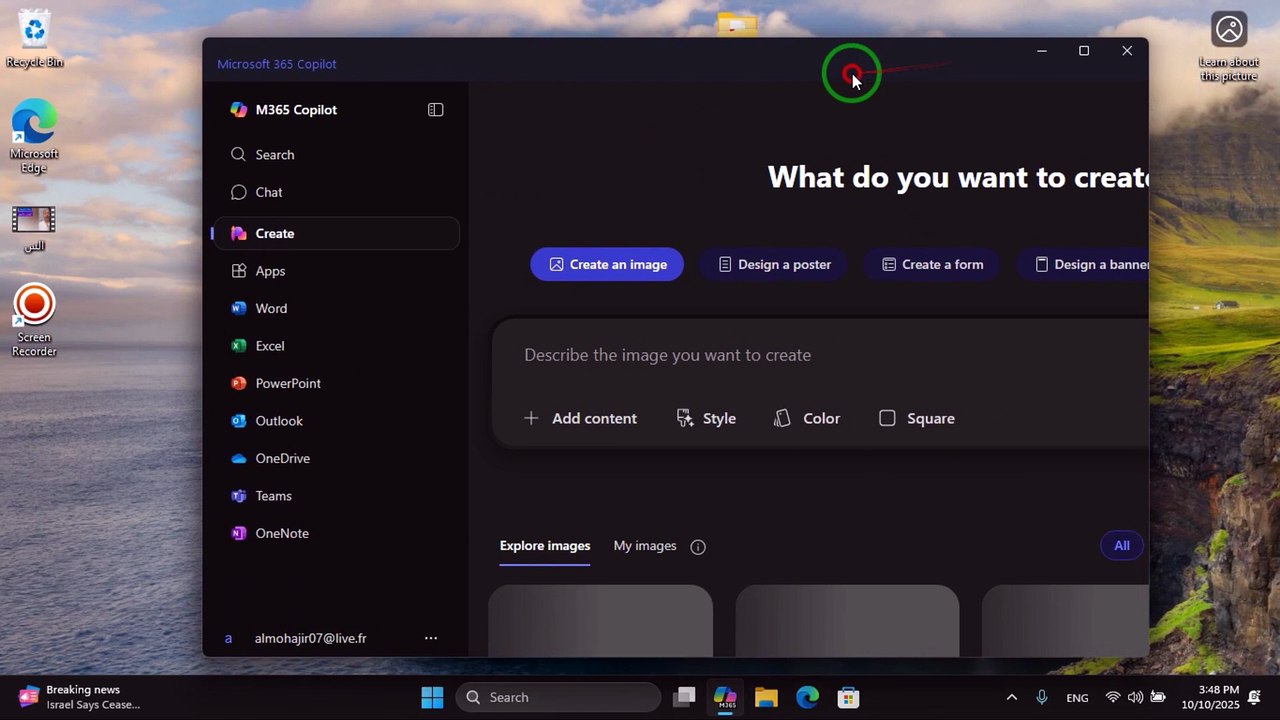Click the taskbar Search box
This screenshot has width=1280, height=720.
(558, 697)
